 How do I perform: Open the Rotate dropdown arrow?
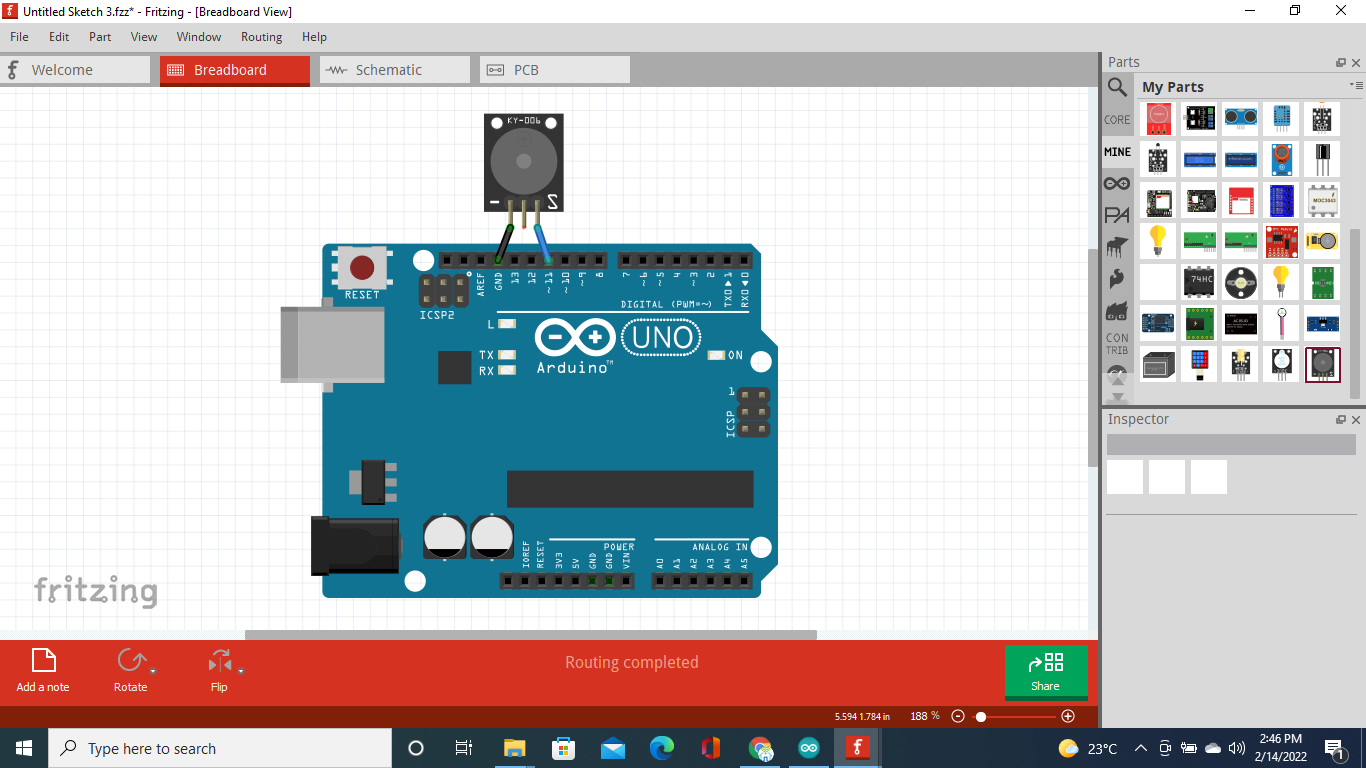click(153, 671)
